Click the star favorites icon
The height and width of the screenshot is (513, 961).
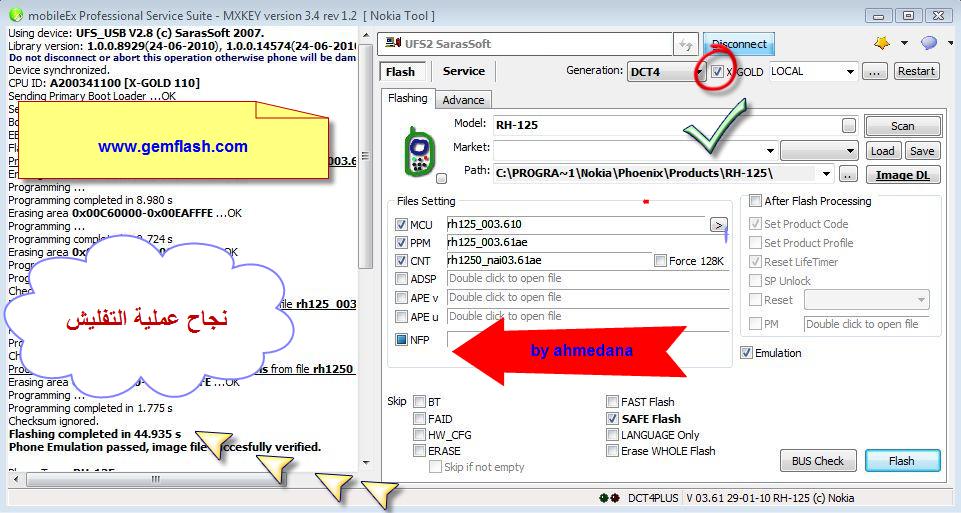[882, 43]
